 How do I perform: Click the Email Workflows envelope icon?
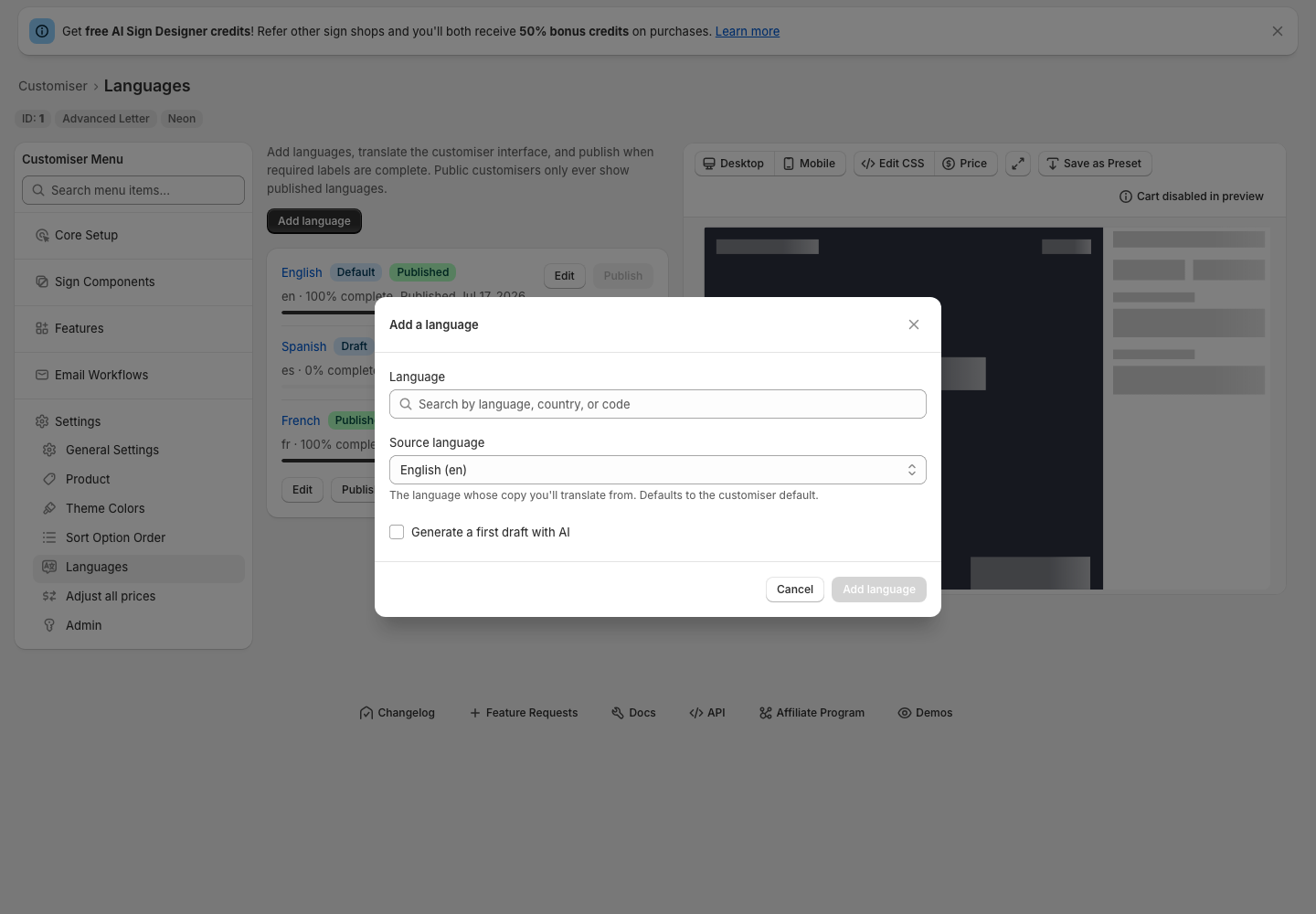[x=42, y=375]
